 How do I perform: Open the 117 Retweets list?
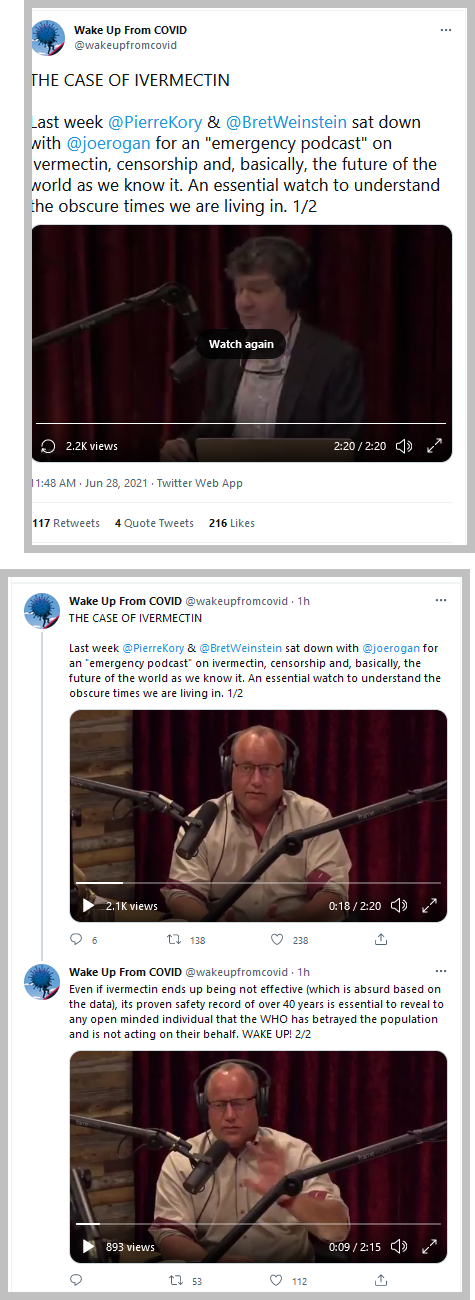pyautogui.click(x=66, y=523)
